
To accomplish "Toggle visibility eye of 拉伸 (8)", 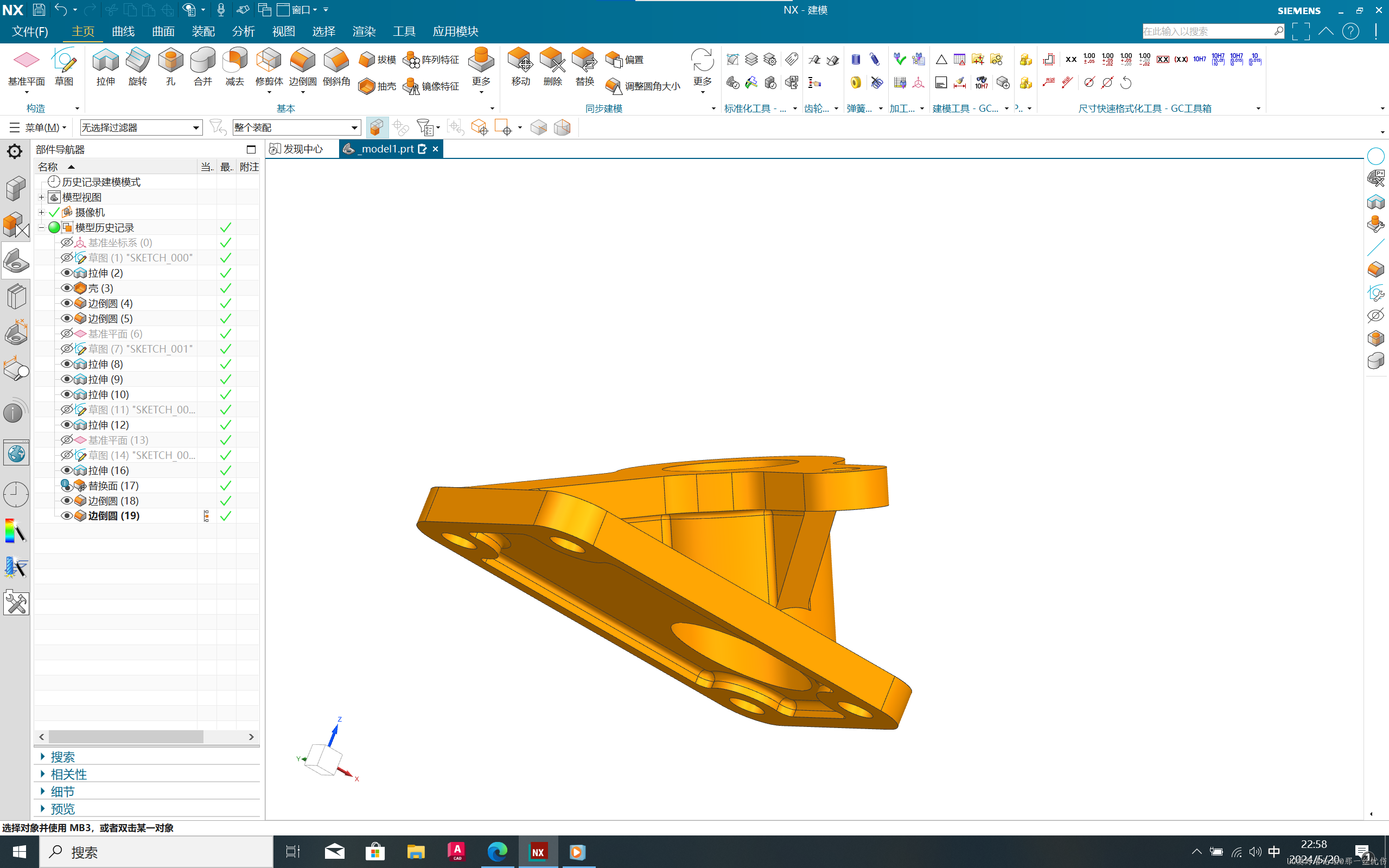I will pyautogui.click(x=67, y=364).
